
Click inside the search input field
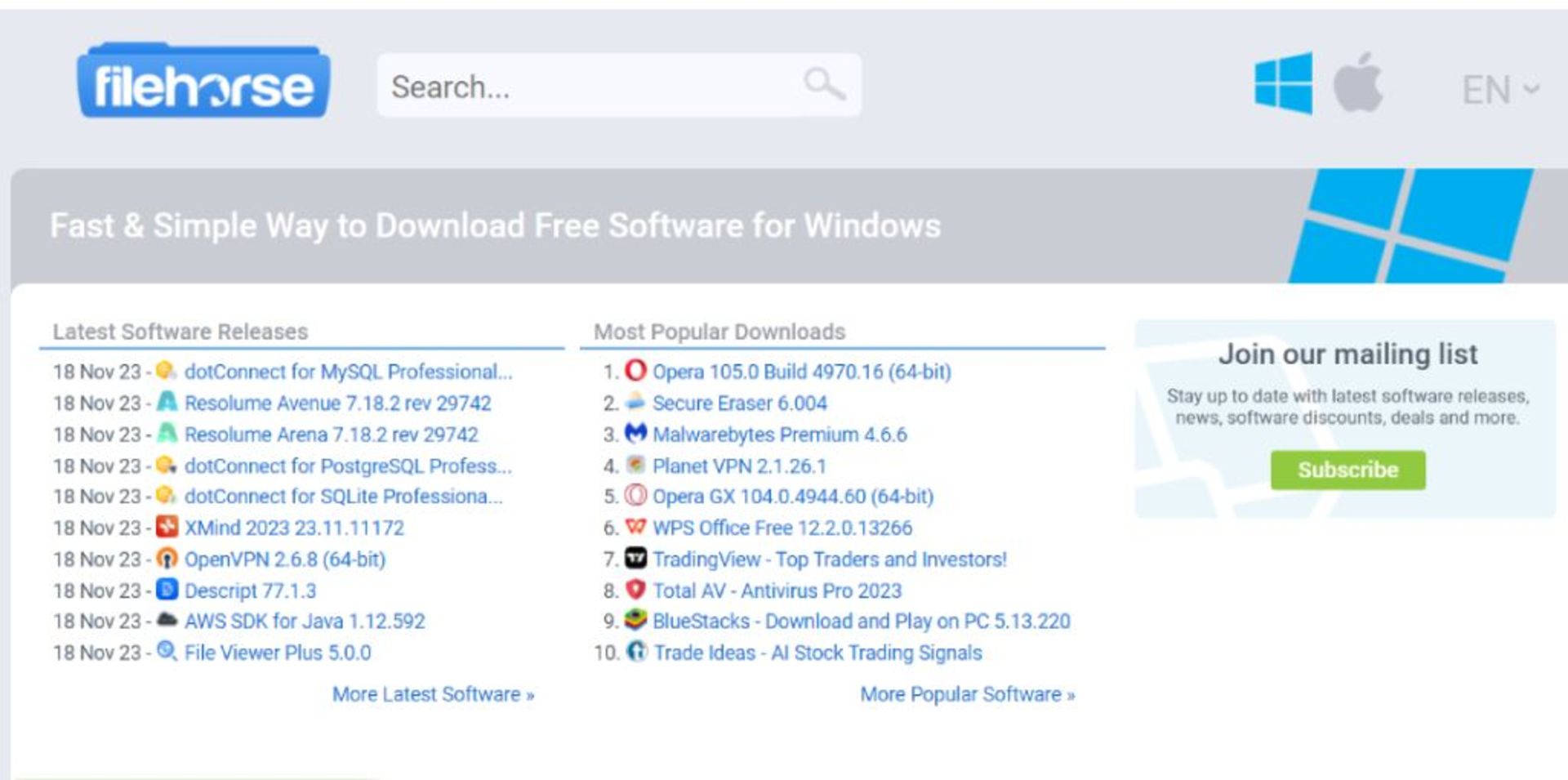click(x=572, y=85)
